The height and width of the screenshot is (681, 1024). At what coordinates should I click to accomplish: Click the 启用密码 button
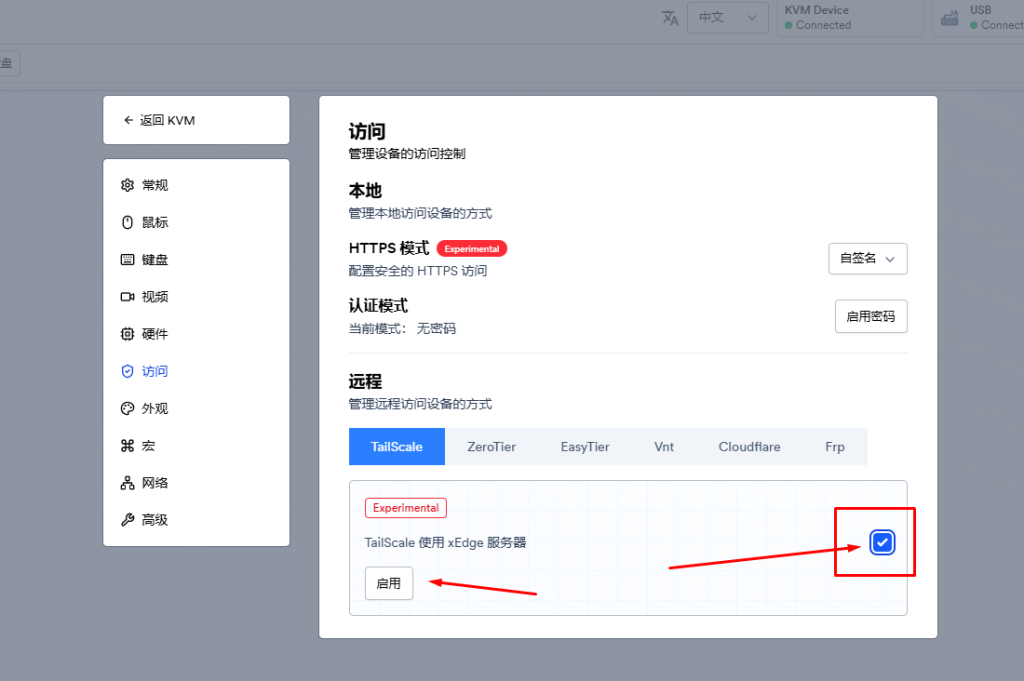pos(870,316)
